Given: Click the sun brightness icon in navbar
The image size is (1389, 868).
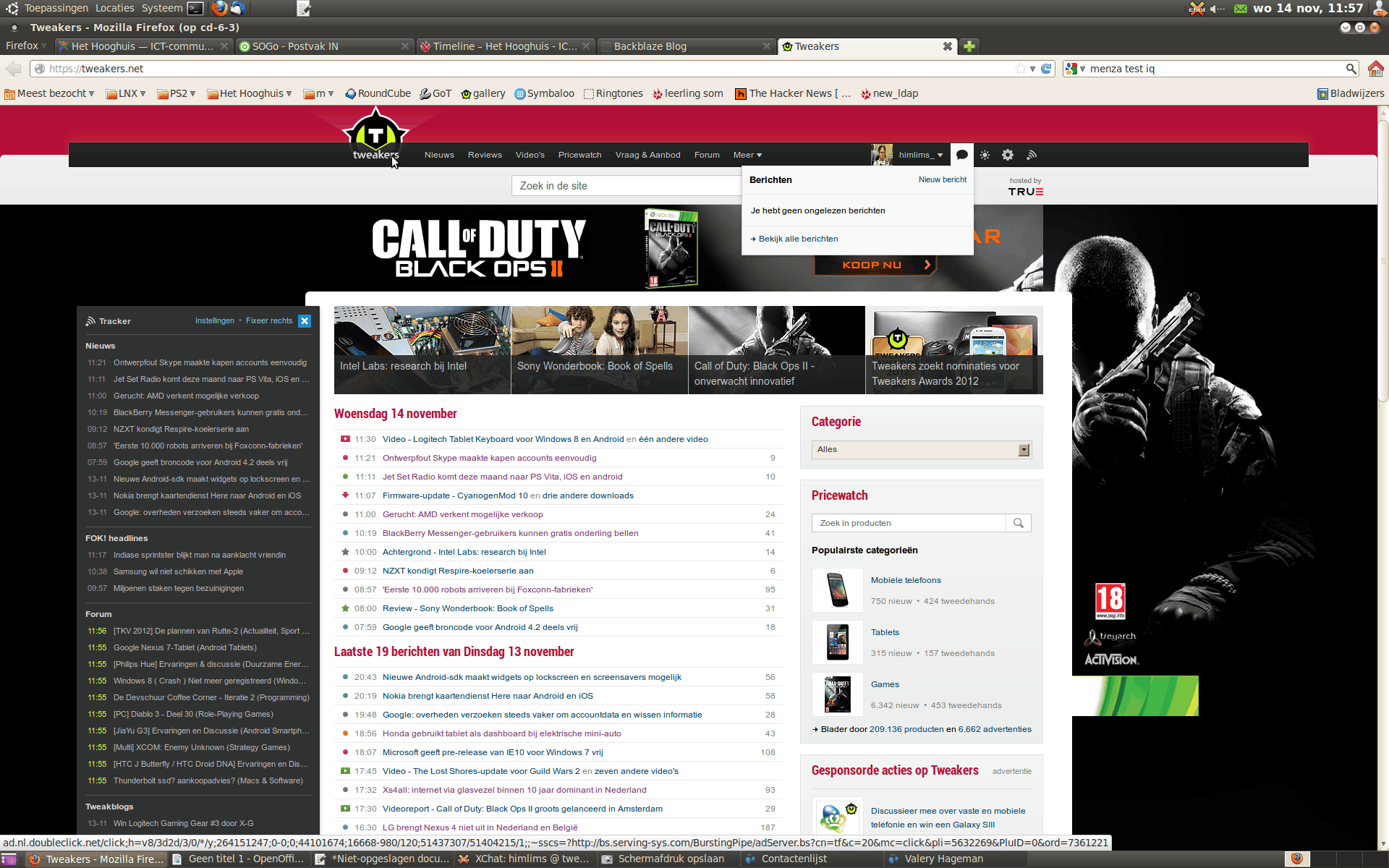Looking at the screenshot, I should tap(985, 155).
